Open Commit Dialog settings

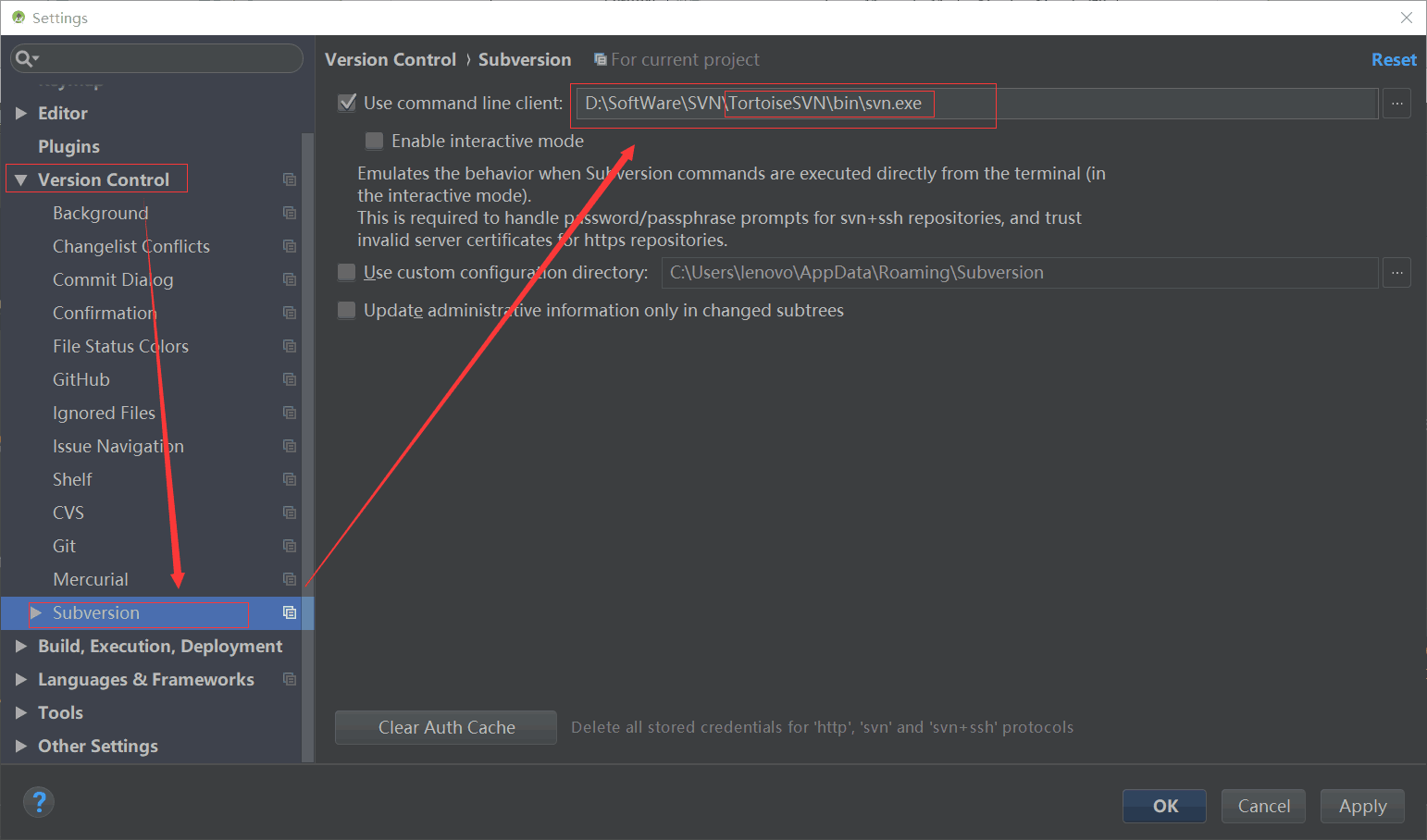[x=113, y=279]
